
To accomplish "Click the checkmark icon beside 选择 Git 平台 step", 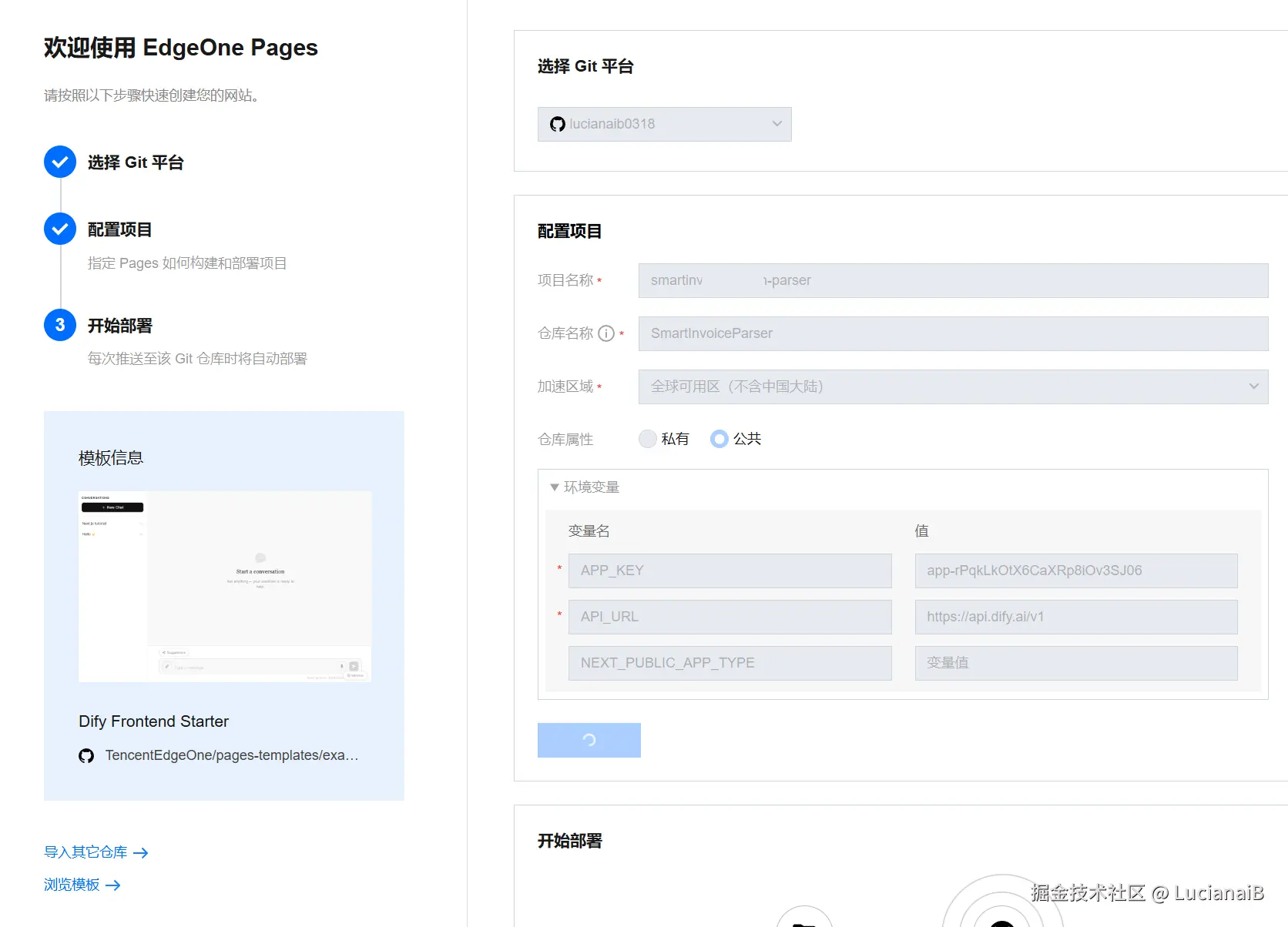I will tap(60, 162).
